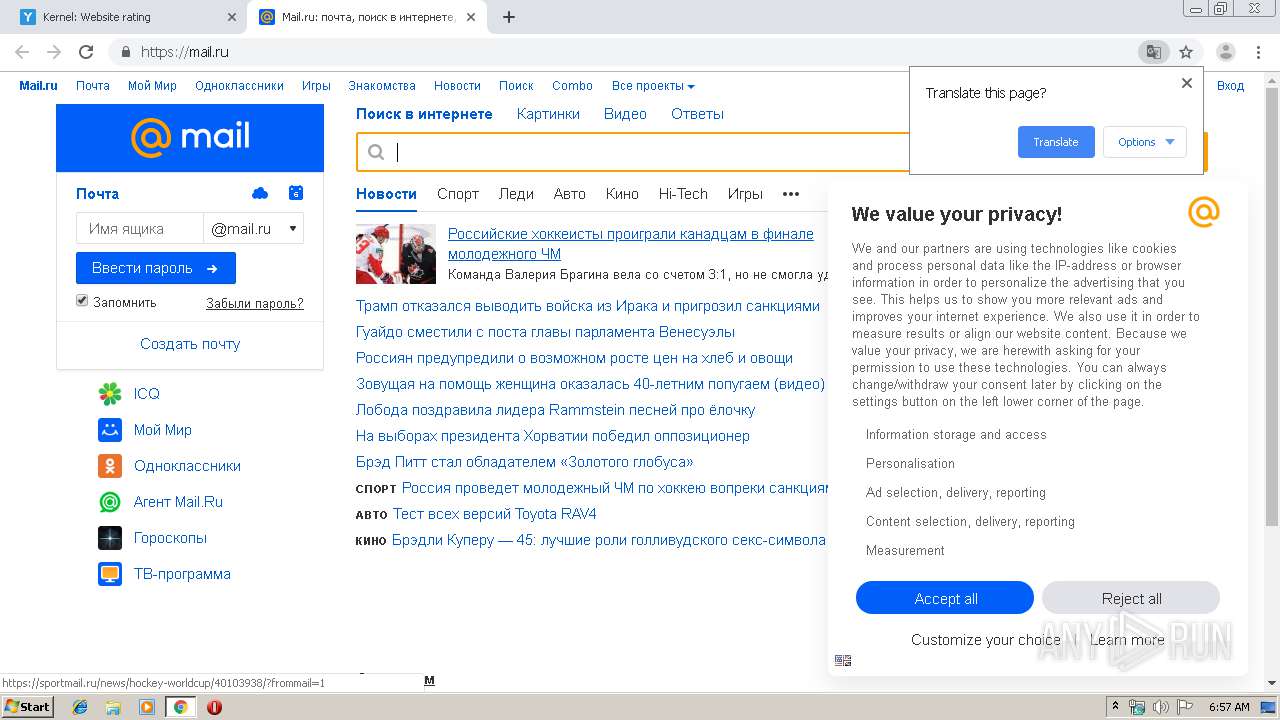
Task: Close the Kernel: Website rating tab
Action: point(231,17)
